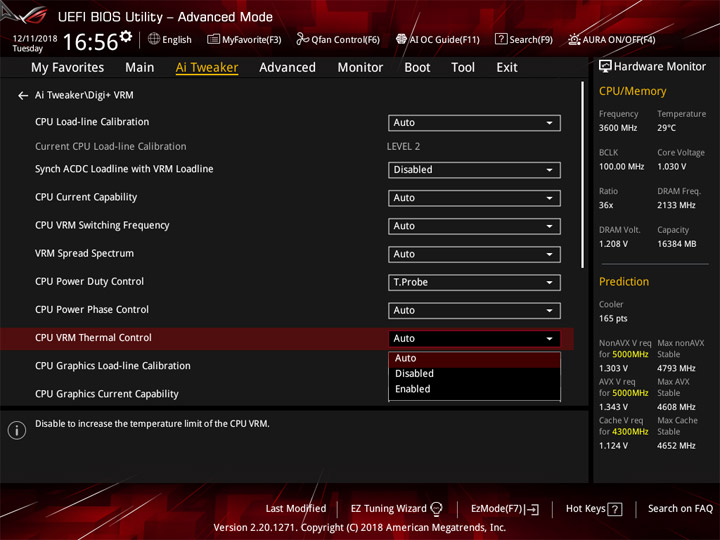Click Search on FAQ link
The height and width of the screenshot is (540, 720).
pos(680,509)
